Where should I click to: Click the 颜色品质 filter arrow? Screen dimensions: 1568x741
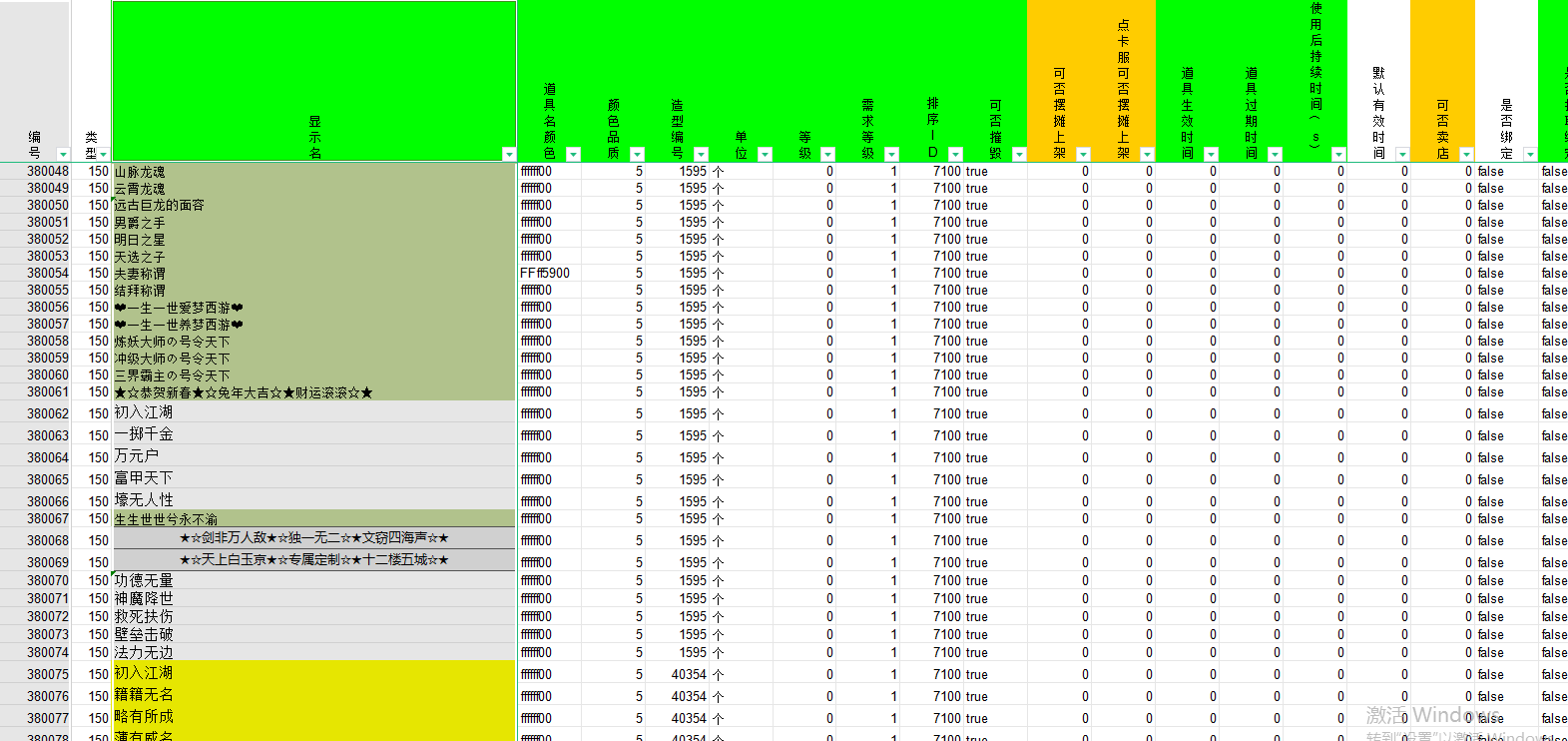637,154
